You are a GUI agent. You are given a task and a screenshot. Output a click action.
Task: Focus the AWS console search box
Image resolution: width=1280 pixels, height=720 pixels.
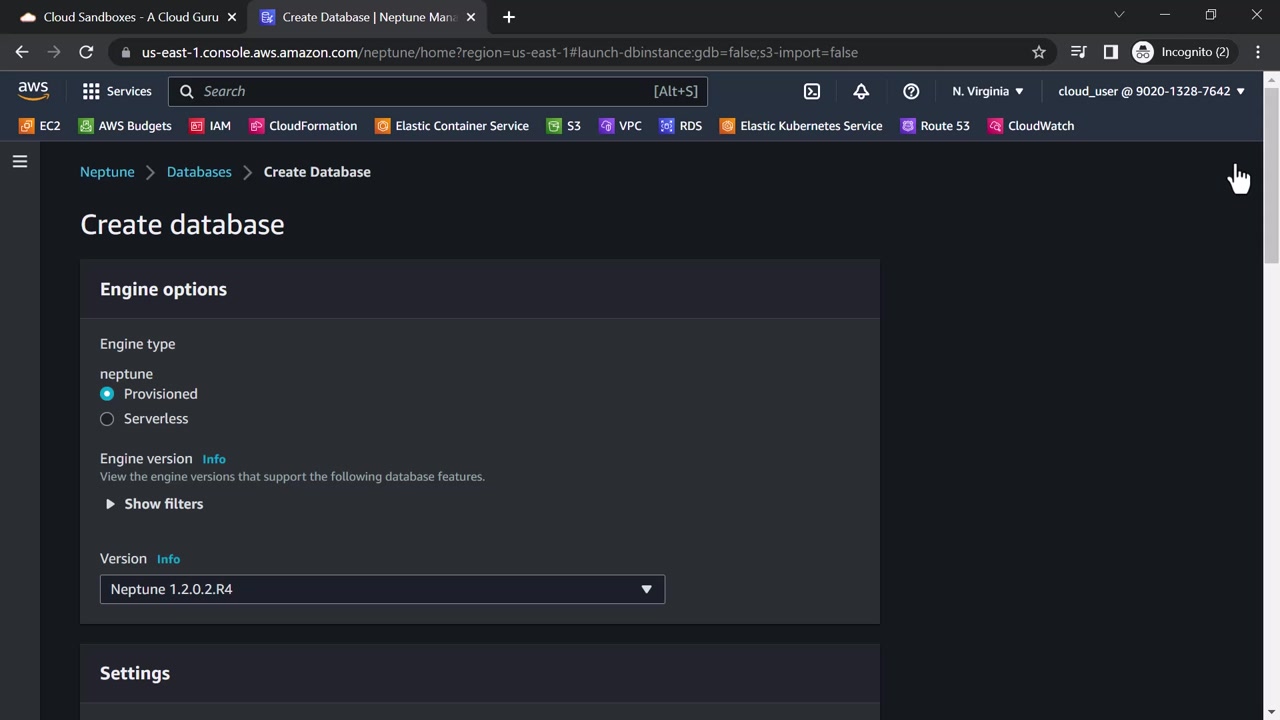(x=438, y=91)
